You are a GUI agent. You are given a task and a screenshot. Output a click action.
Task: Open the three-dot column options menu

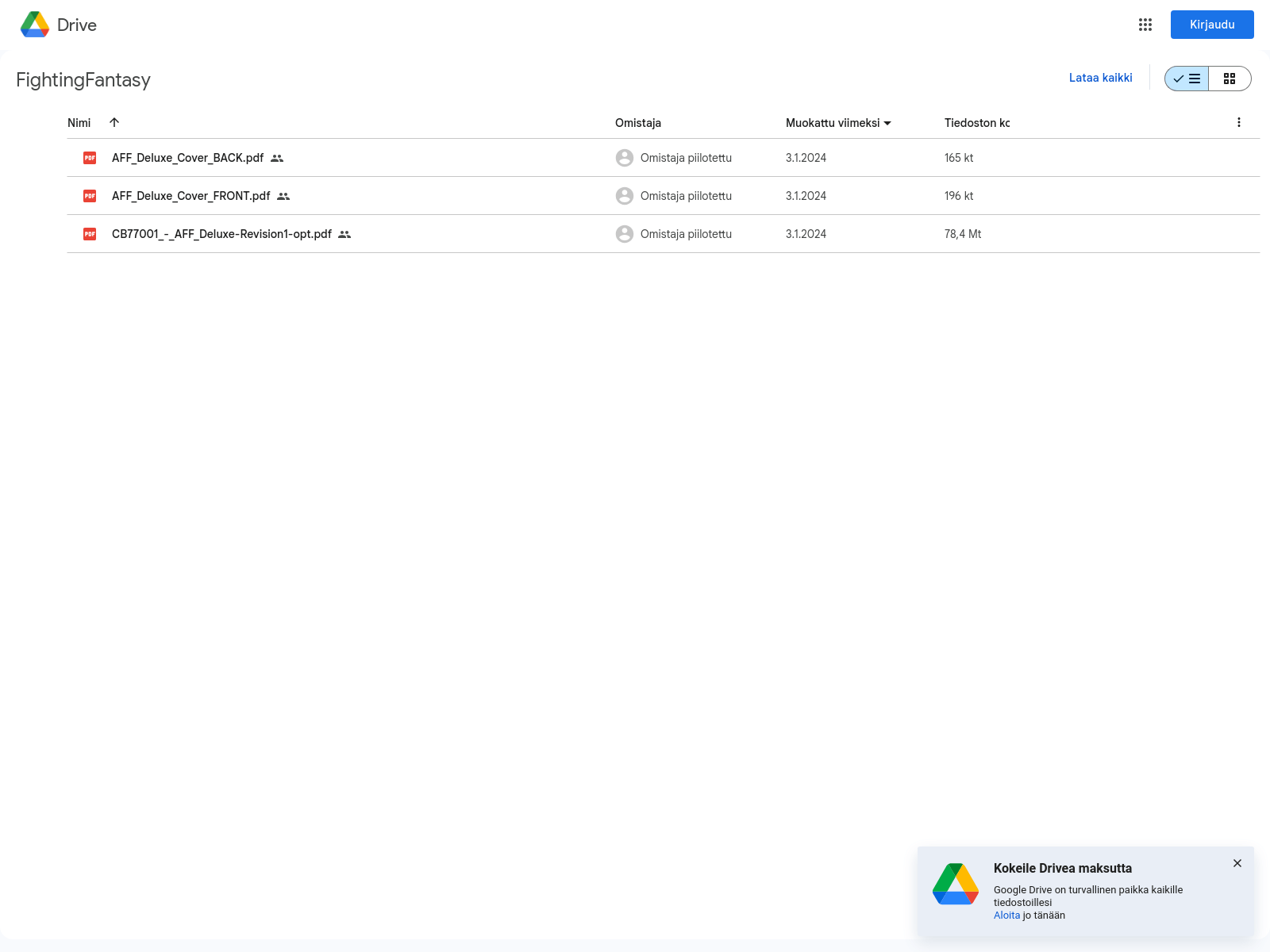click(1238, 122)
